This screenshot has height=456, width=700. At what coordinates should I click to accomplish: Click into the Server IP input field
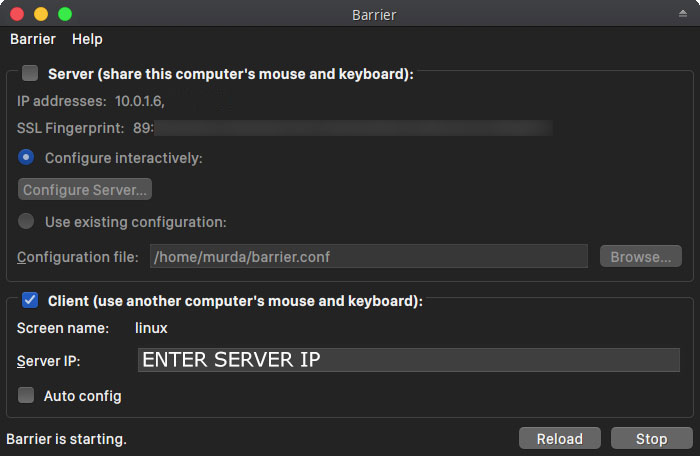[x=408, y=360]
